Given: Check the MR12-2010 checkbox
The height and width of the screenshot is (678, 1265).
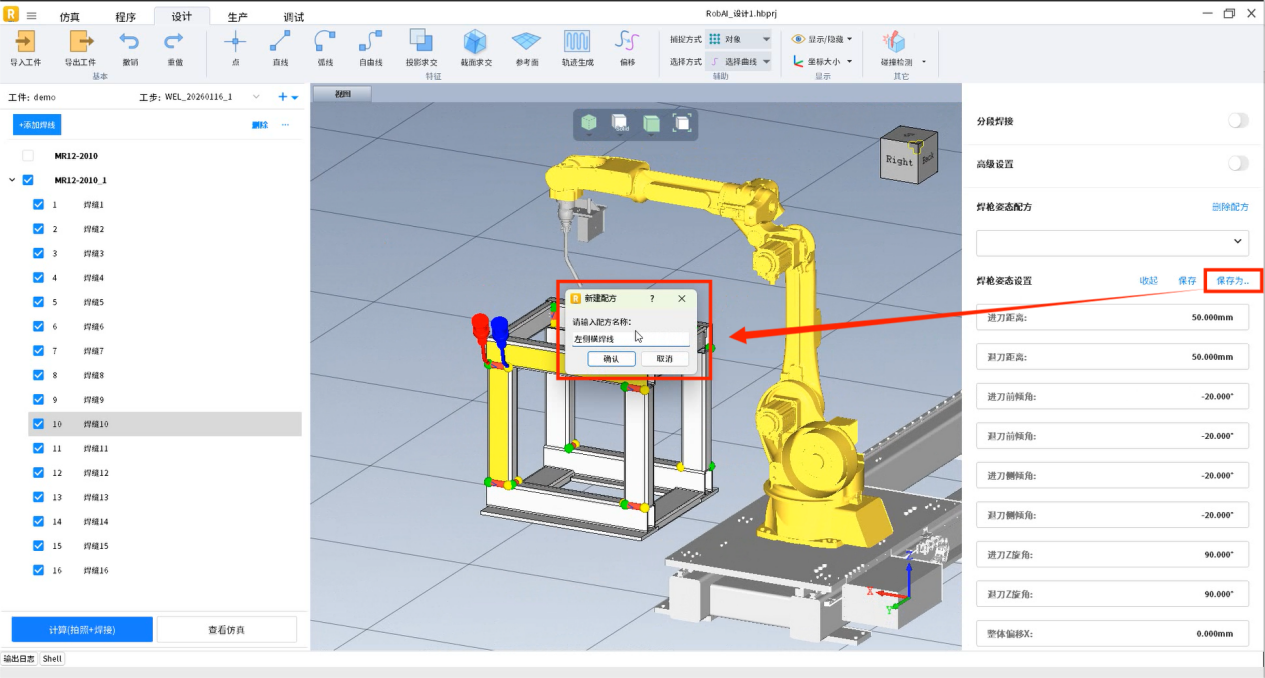Looking at the screenshot, I should [x=28, y=156].
